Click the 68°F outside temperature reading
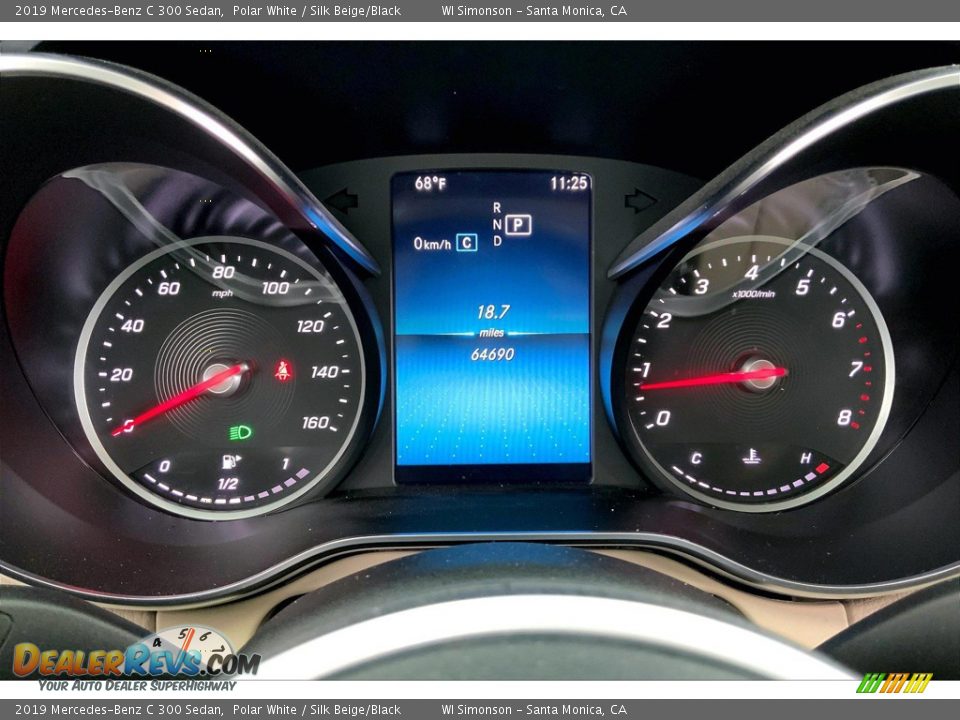 coord(431,183)
